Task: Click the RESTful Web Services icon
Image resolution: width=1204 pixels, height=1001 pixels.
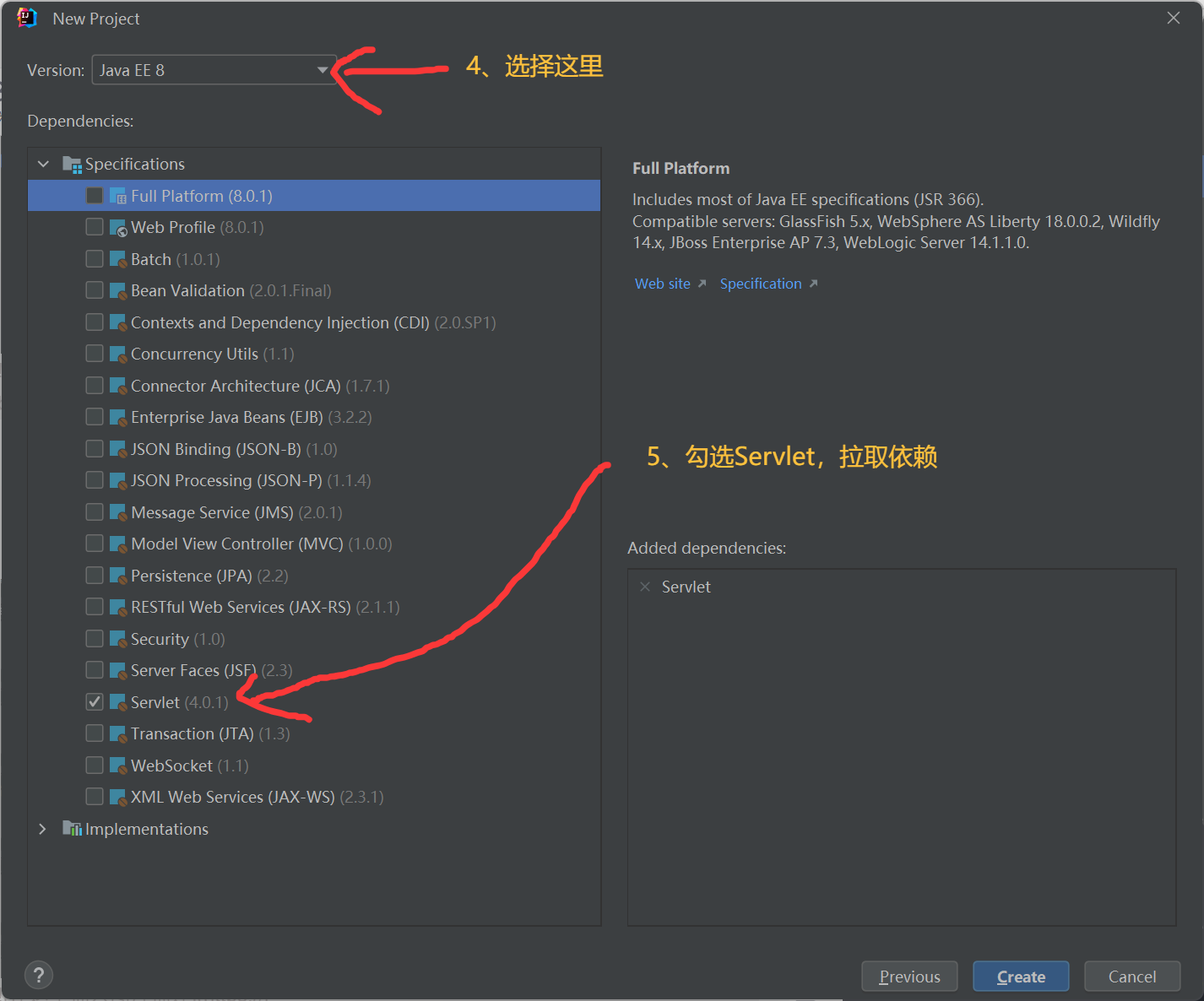Action: [x=118, y=608]
